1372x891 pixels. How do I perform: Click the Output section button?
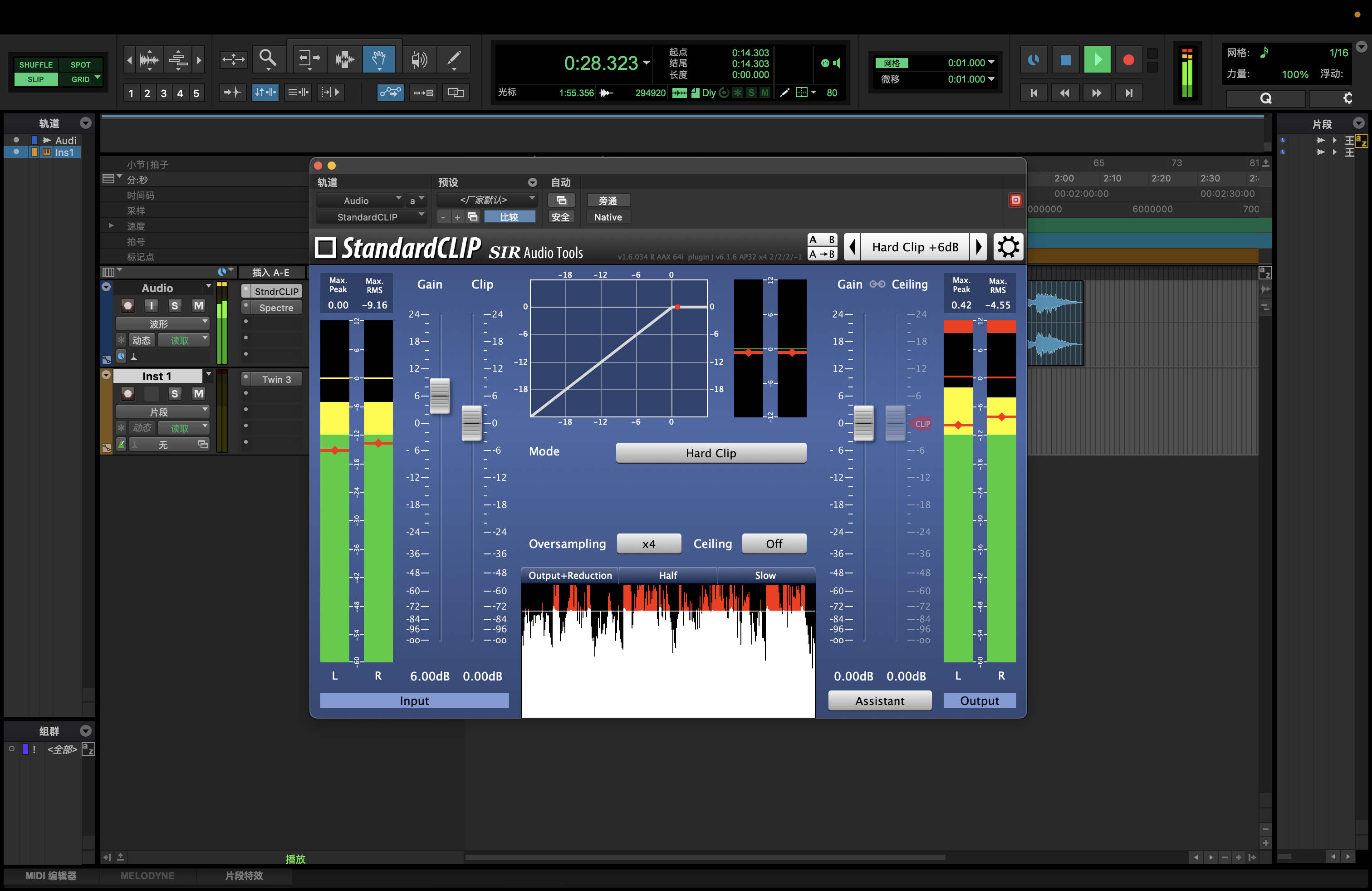point(979,701)
